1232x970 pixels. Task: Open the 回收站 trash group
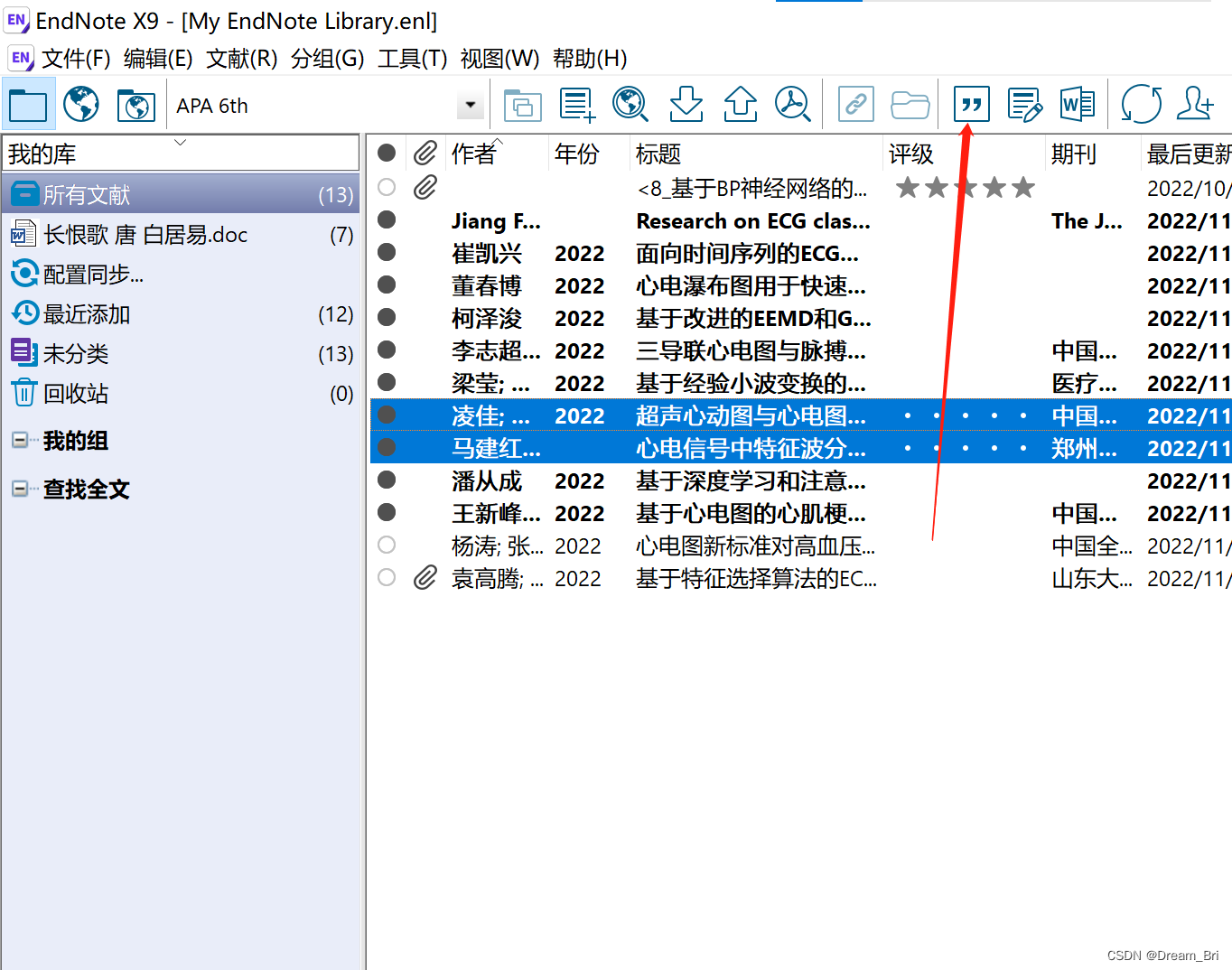pyautogui.click(x=181, y=394)
